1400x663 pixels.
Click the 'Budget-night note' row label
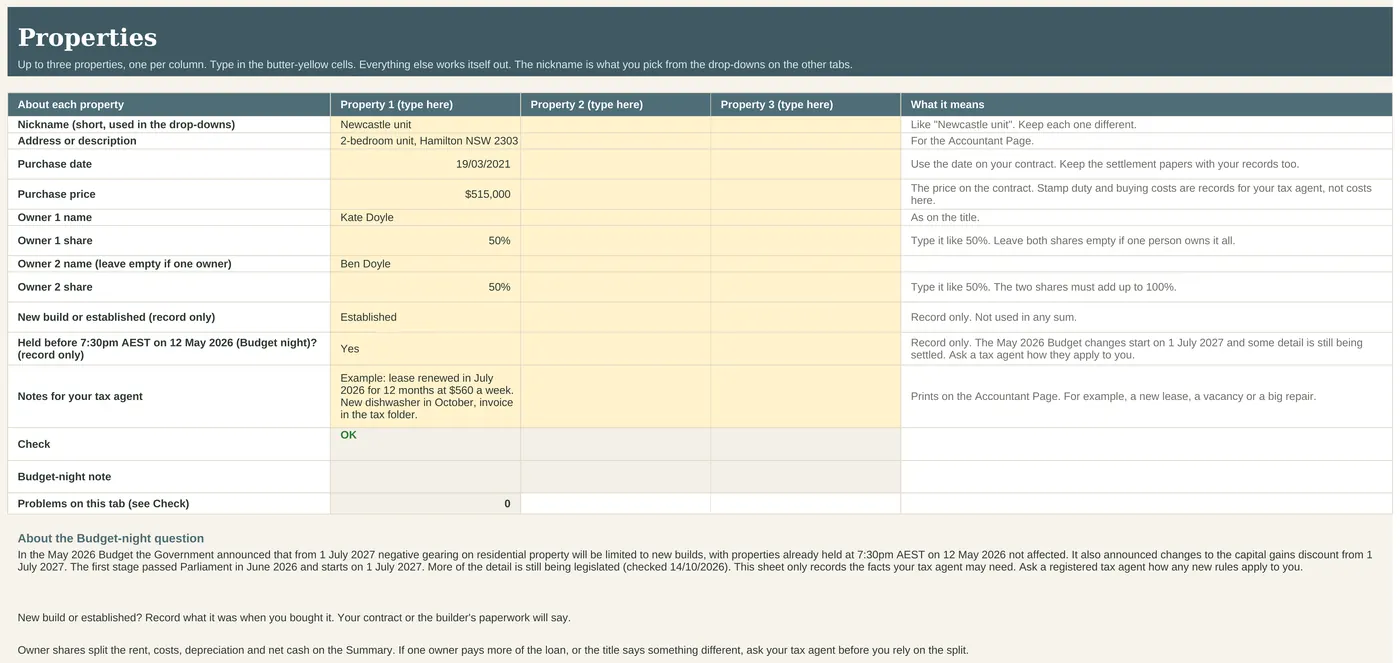64,477
